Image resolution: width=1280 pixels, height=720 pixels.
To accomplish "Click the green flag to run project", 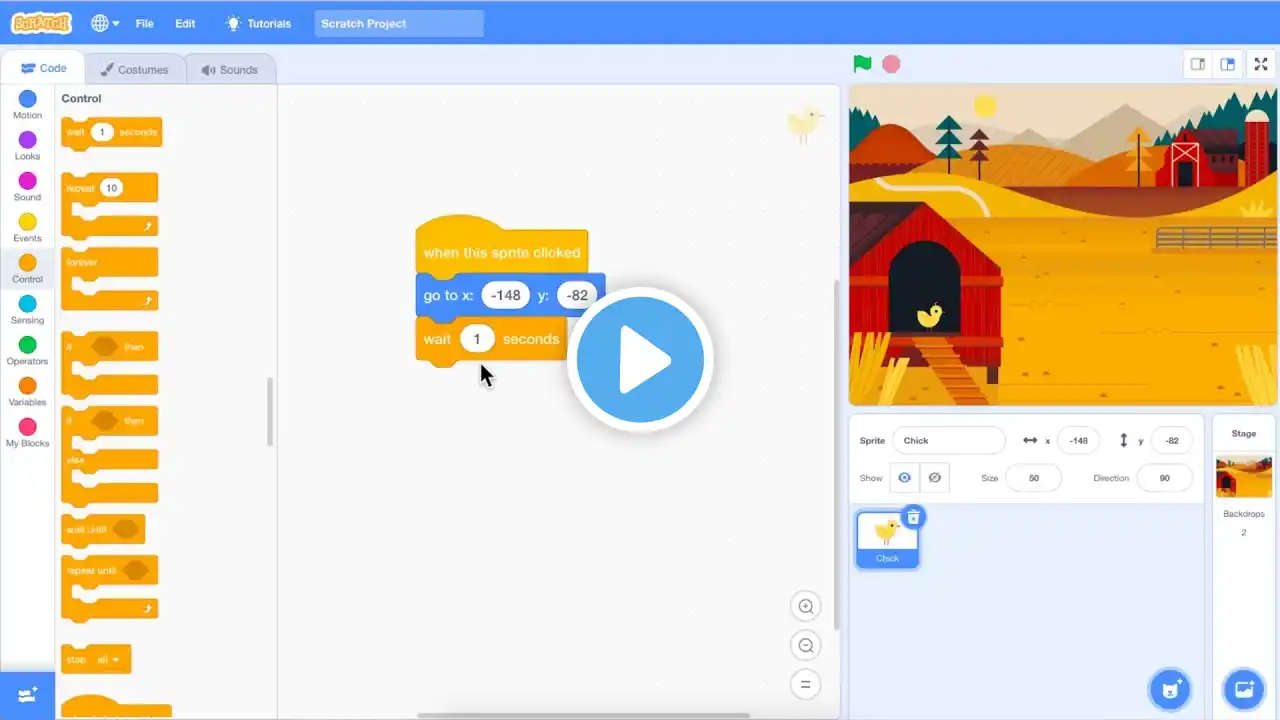I will [862, 64].
